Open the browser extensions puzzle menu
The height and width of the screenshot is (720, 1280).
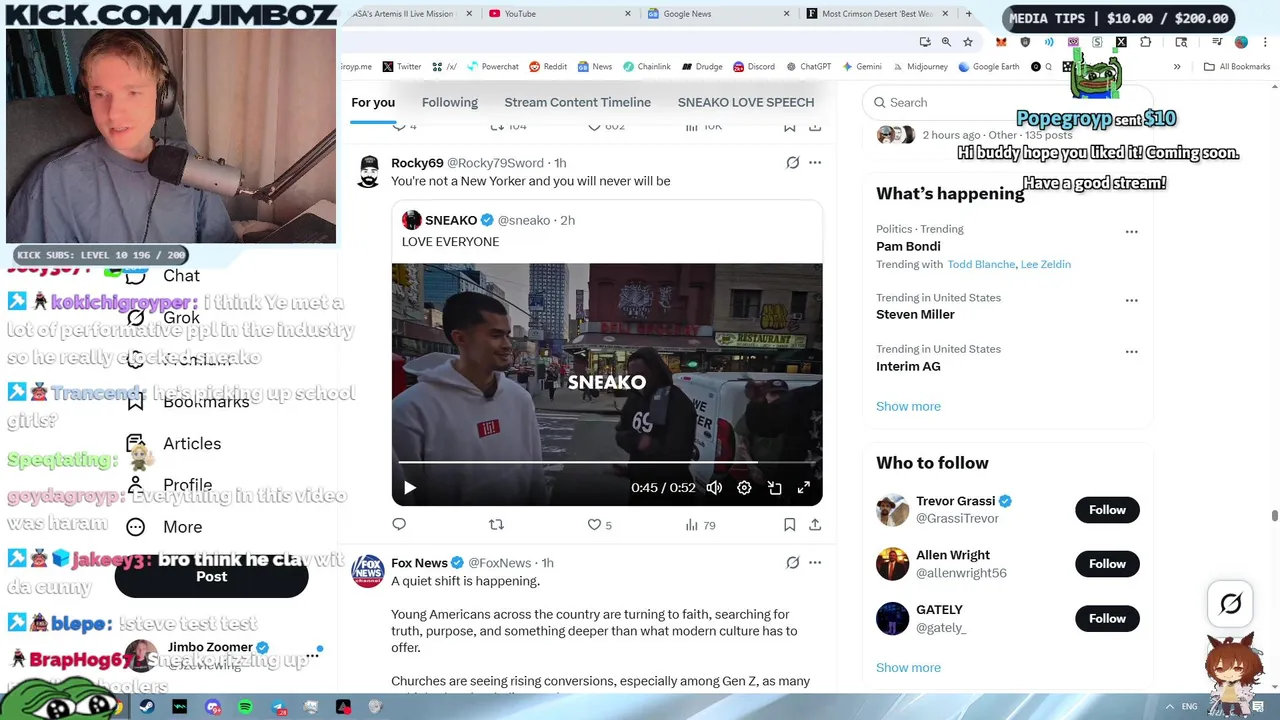[1145, 42]
